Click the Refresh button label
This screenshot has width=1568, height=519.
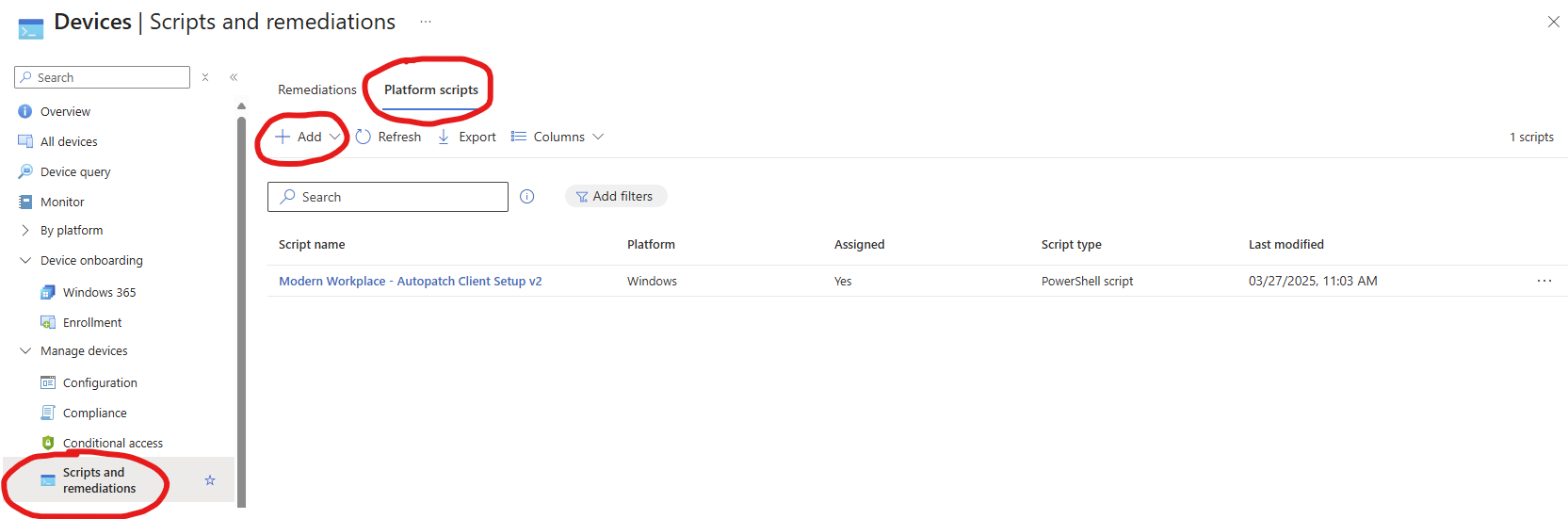pyautogui.click(x=399, y=137)
